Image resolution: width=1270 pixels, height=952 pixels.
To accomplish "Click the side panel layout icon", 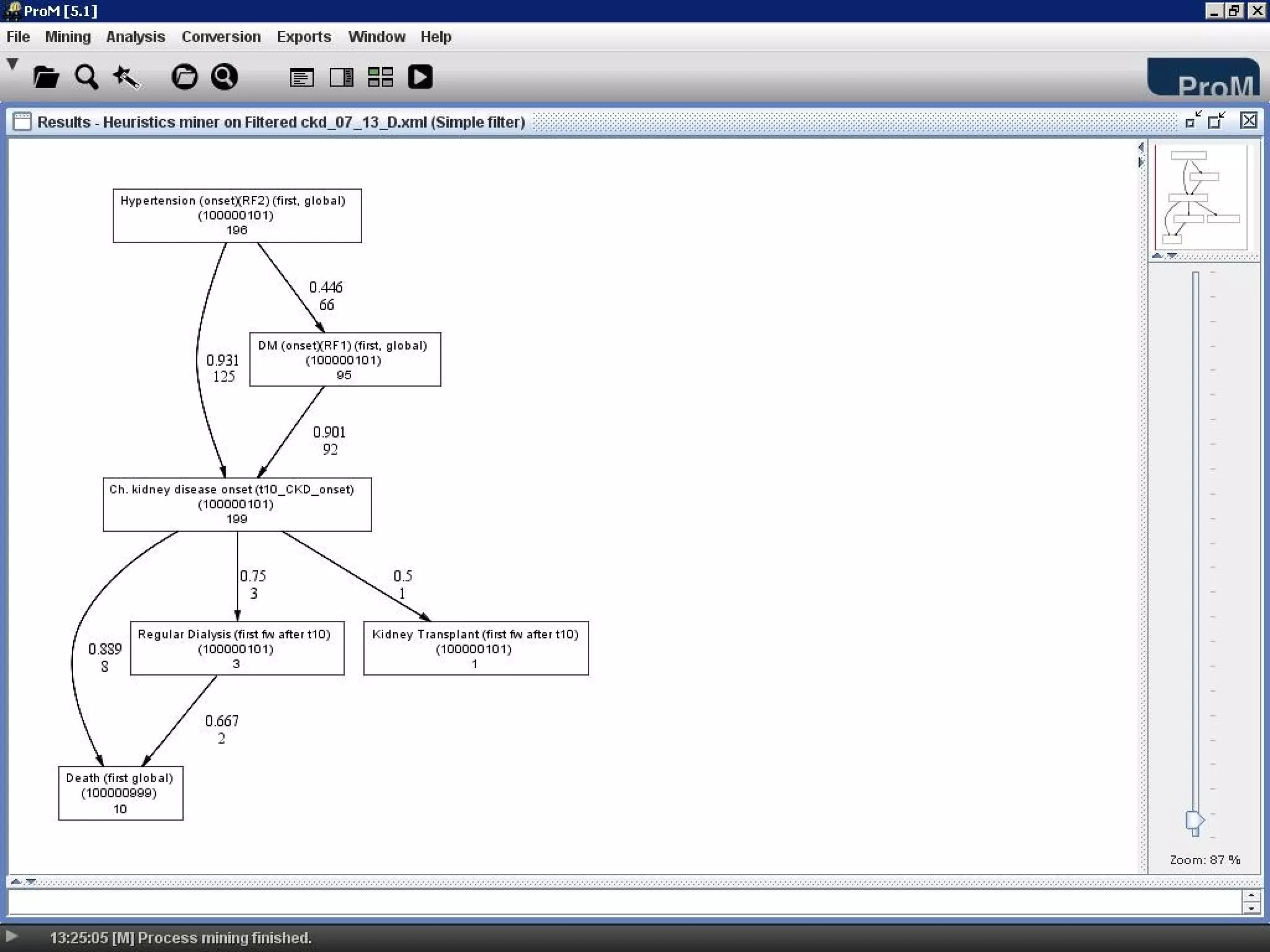I will (x=341, y=77).
